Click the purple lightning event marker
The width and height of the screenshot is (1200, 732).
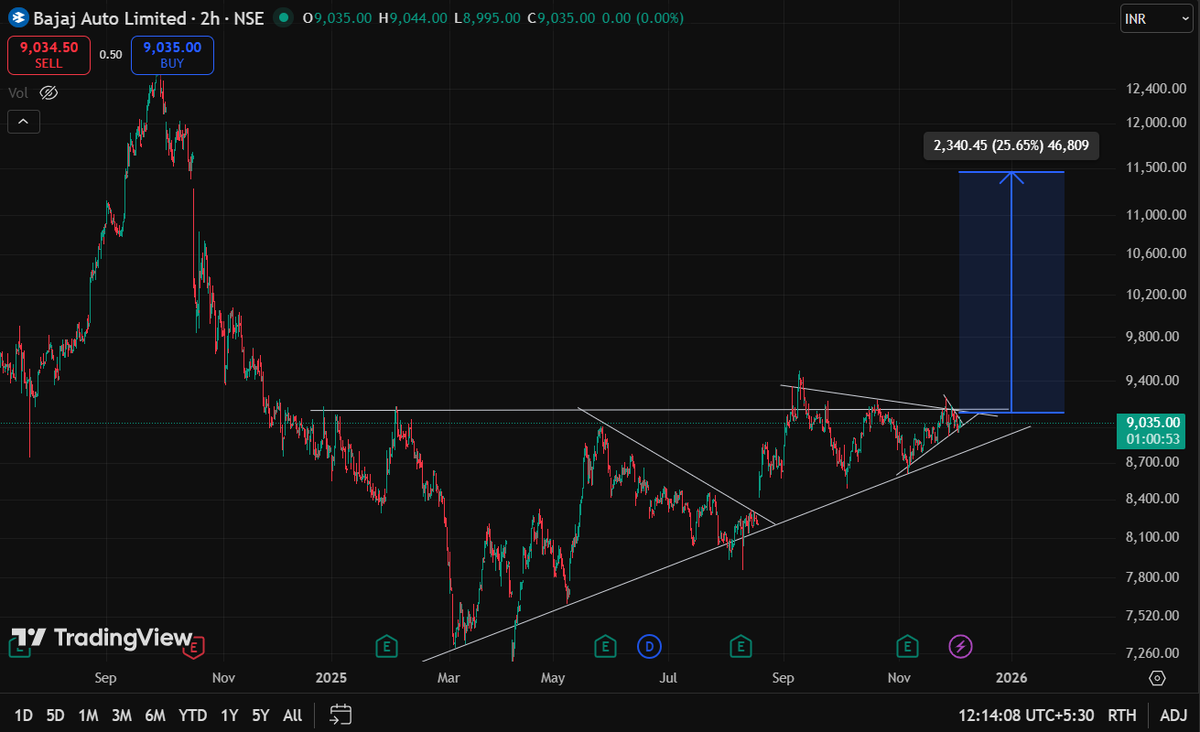tap(960, 646)
